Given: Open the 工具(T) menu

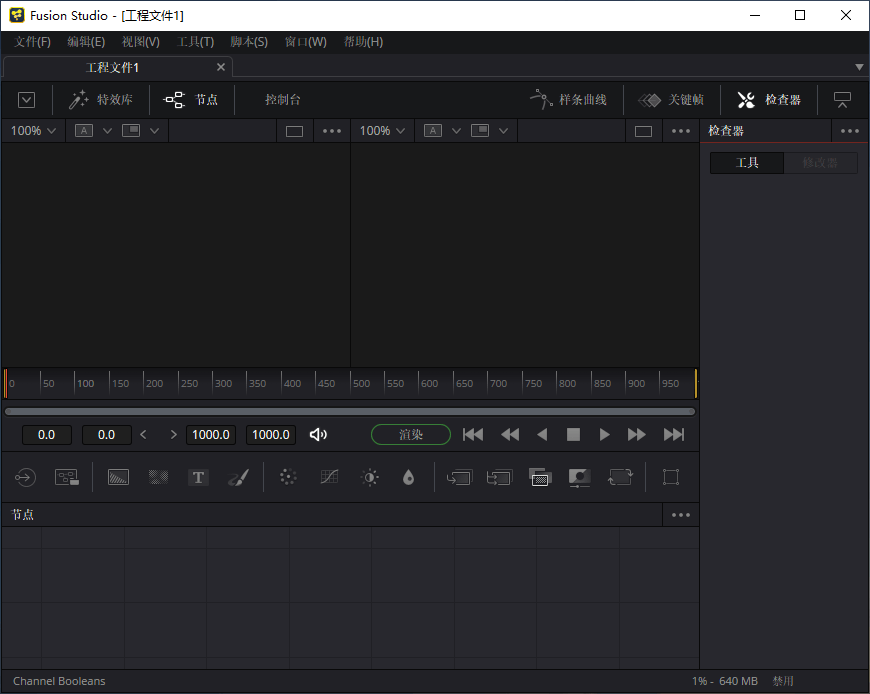Looking at the screenshot, I should pyautogui.click(x=195, y=42).
